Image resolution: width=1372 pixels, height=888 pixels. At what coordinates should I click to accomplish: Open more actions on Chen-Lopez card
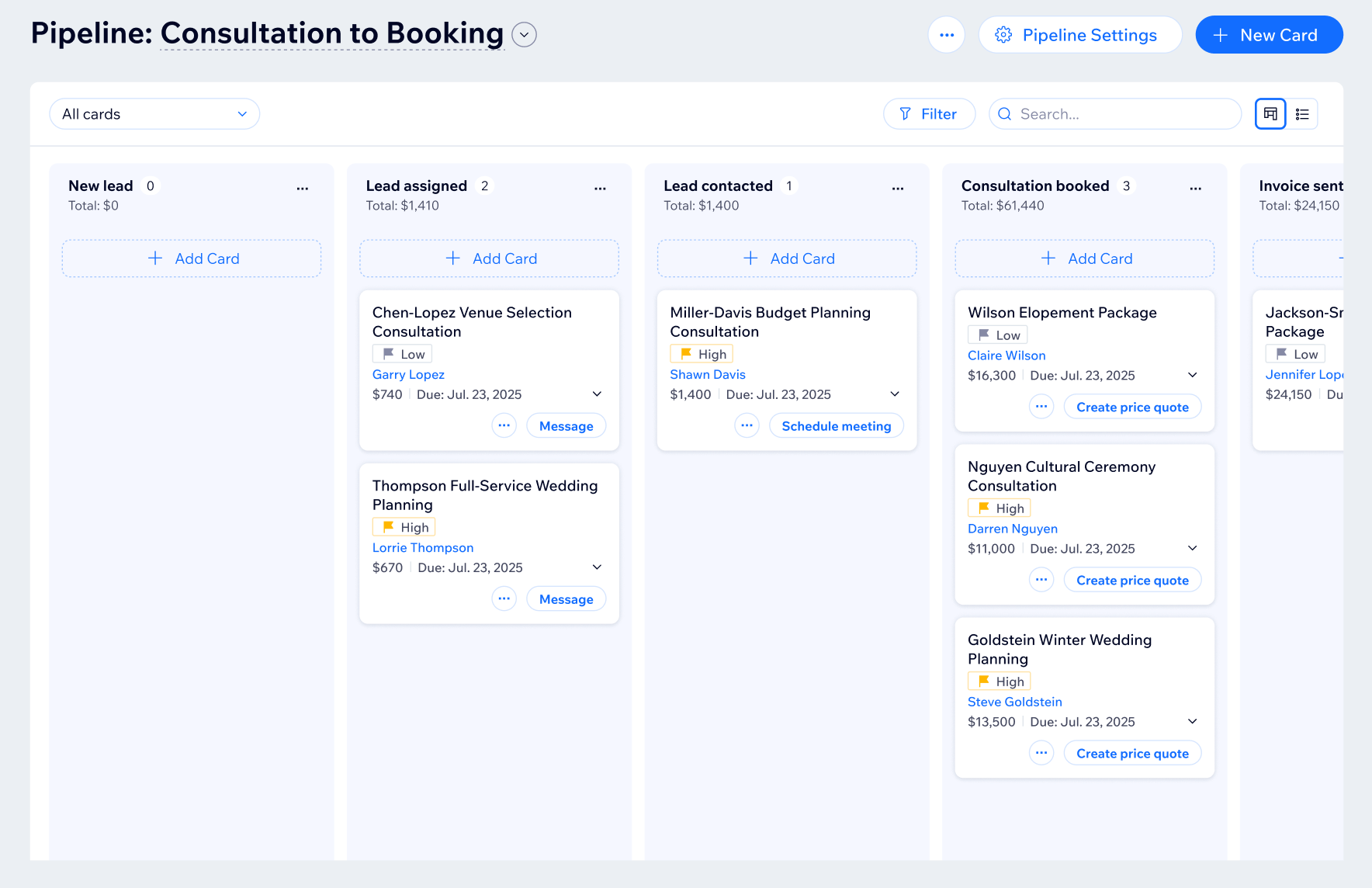point(504,425)
